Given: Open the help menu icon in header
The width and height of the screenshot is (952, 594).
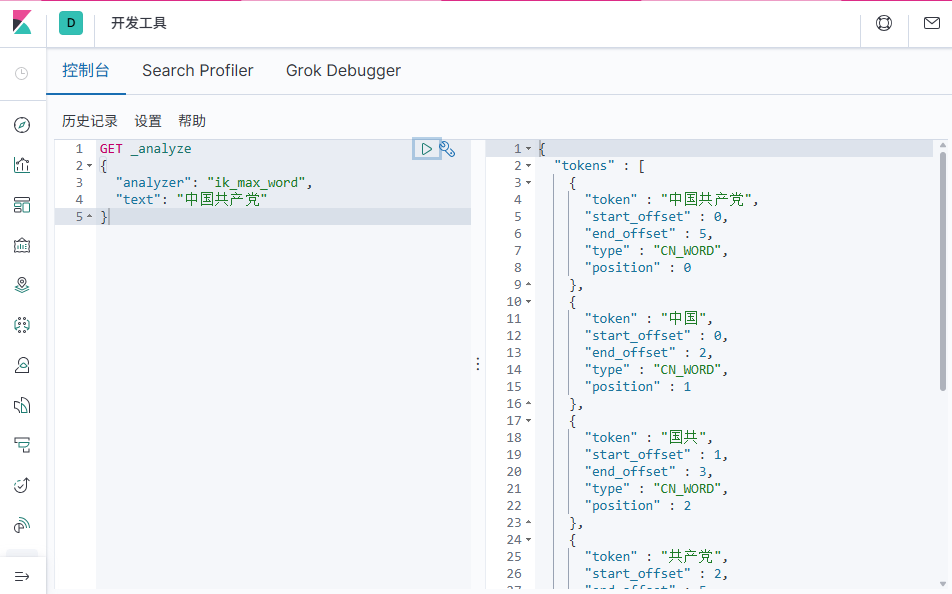Looking at the screenshot, I should point(884,23).
